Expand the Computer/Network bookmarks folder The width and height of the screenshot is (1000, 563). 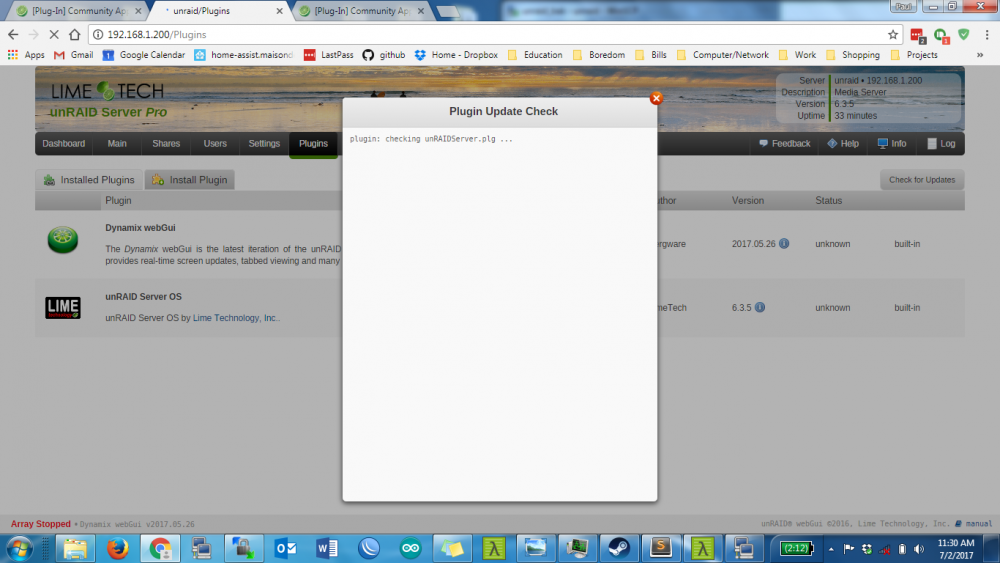point(723,55)
